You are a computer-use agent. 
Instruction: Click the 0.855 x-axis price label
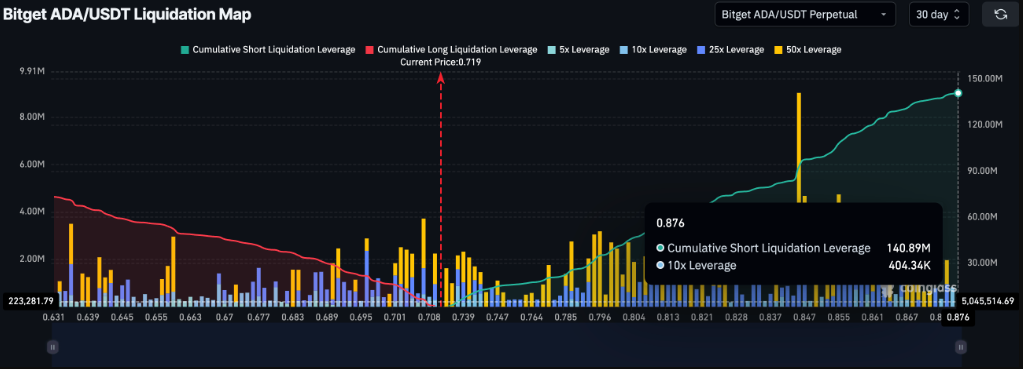click(x=839, y=317)
